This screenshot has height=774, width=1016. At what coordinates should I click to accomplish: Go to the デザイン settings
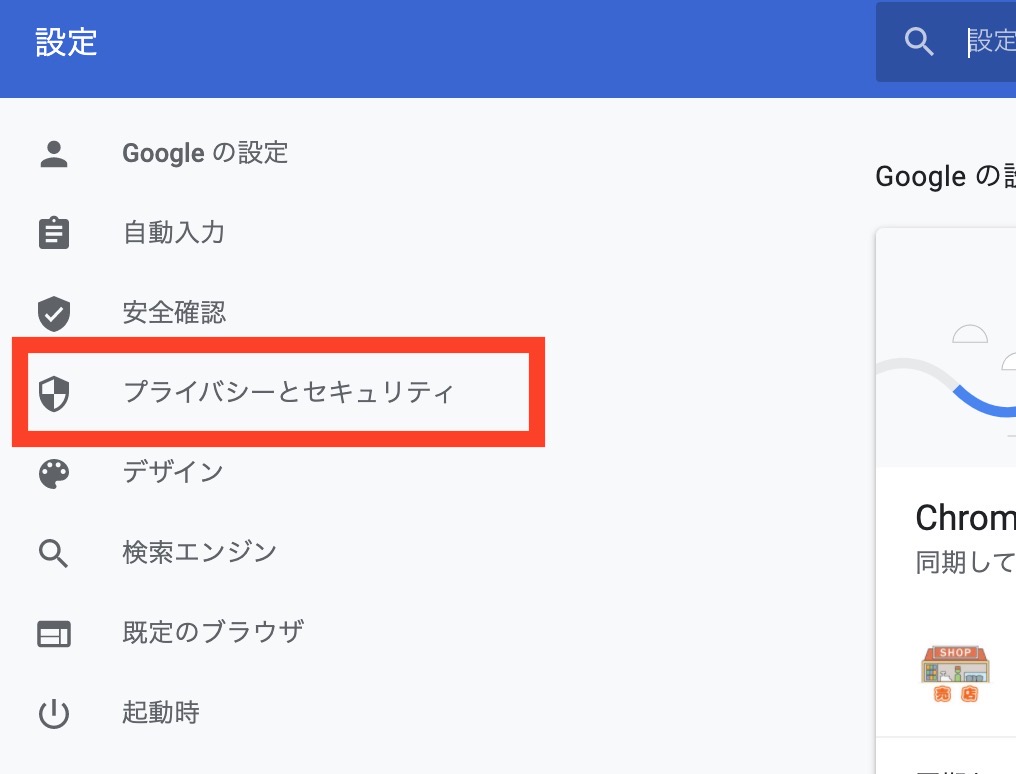(173, 472)
